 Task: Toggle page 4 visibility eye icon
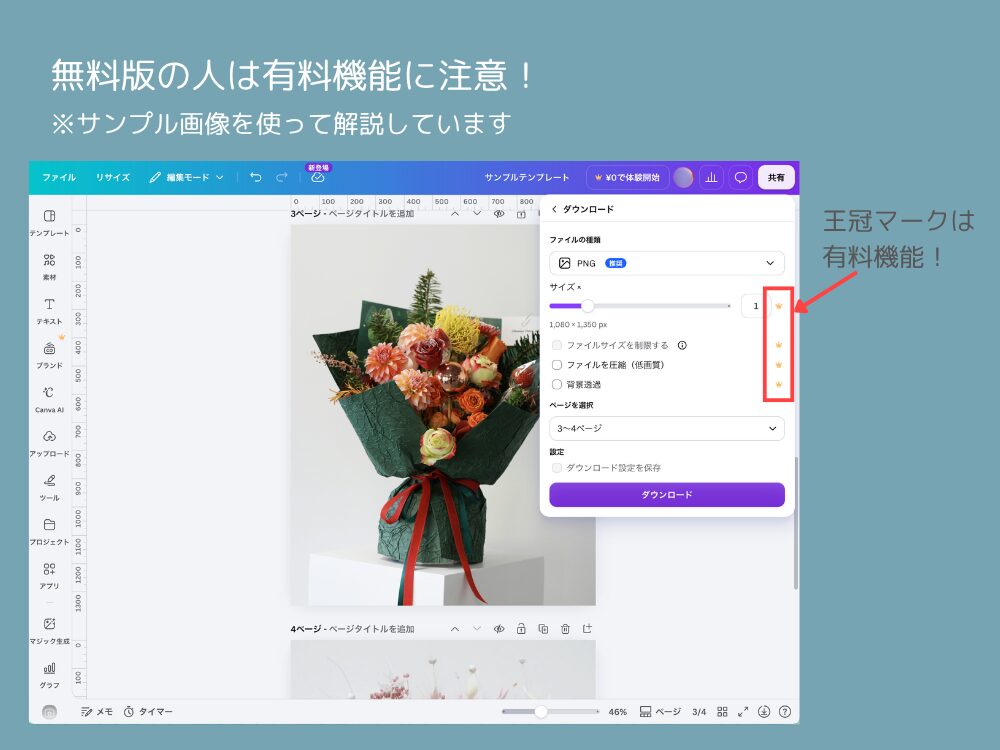point(499,629)
